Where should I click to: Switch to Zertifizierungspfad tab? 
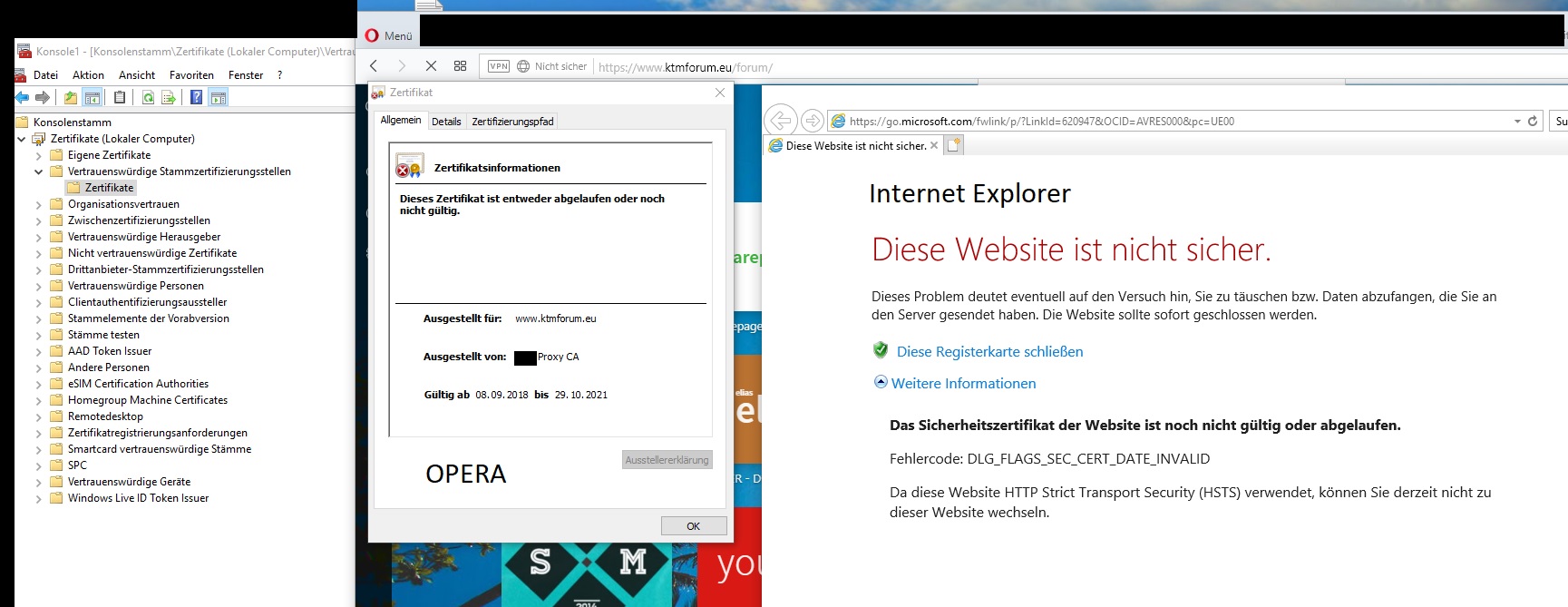pos(512,122)
